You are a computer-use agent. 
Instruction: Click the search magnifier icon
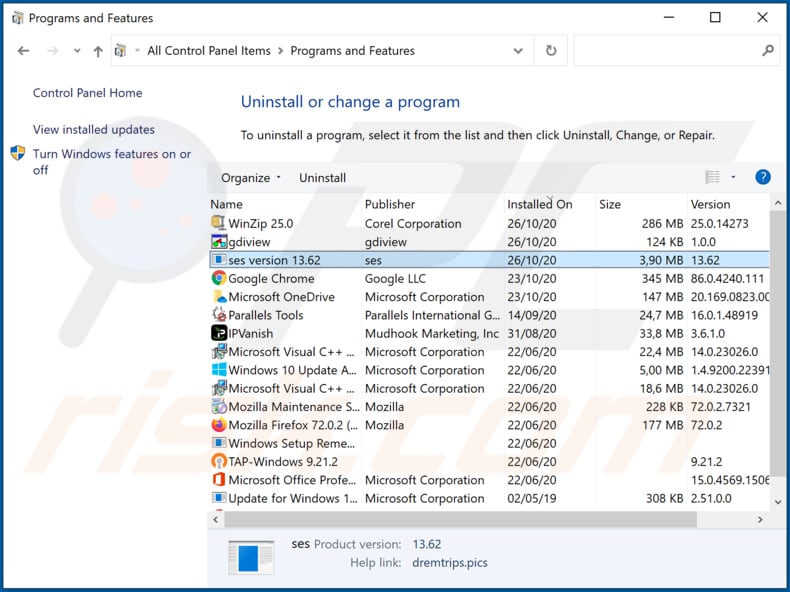pos(767,50)
